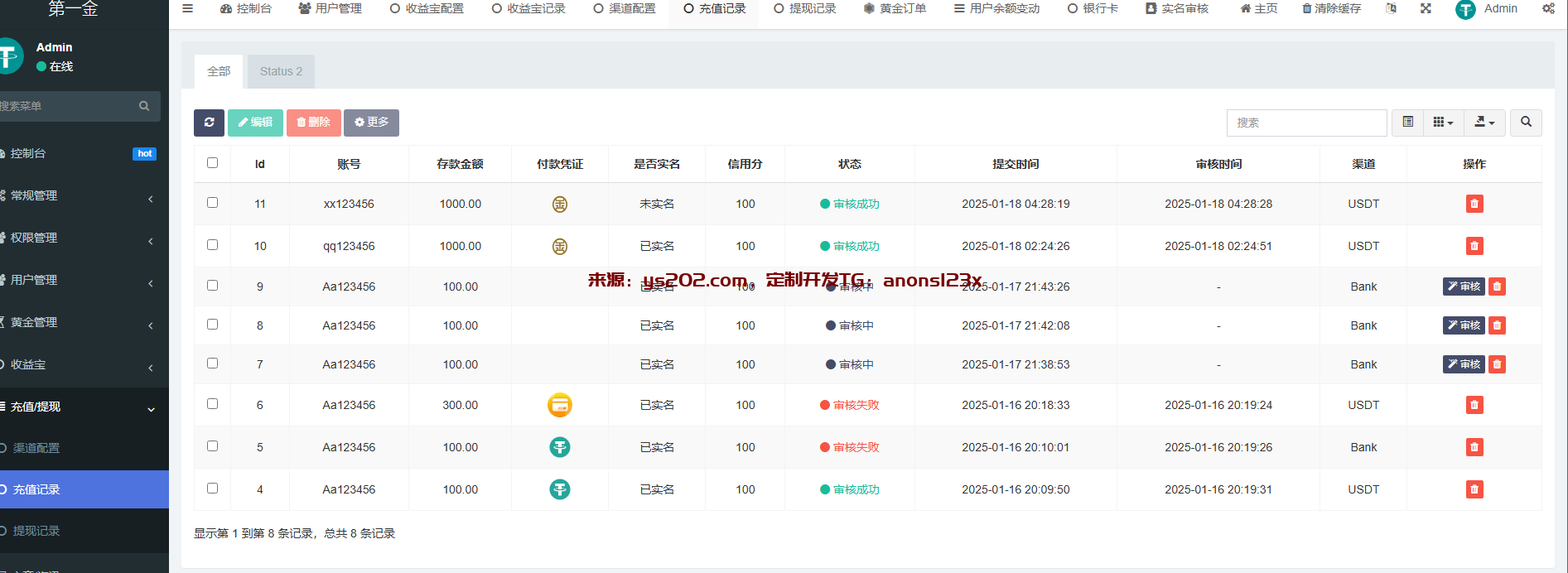Toggle the table view list icon
Image resolution: width=1568 pixels, height=573 pixels.
1407,123
